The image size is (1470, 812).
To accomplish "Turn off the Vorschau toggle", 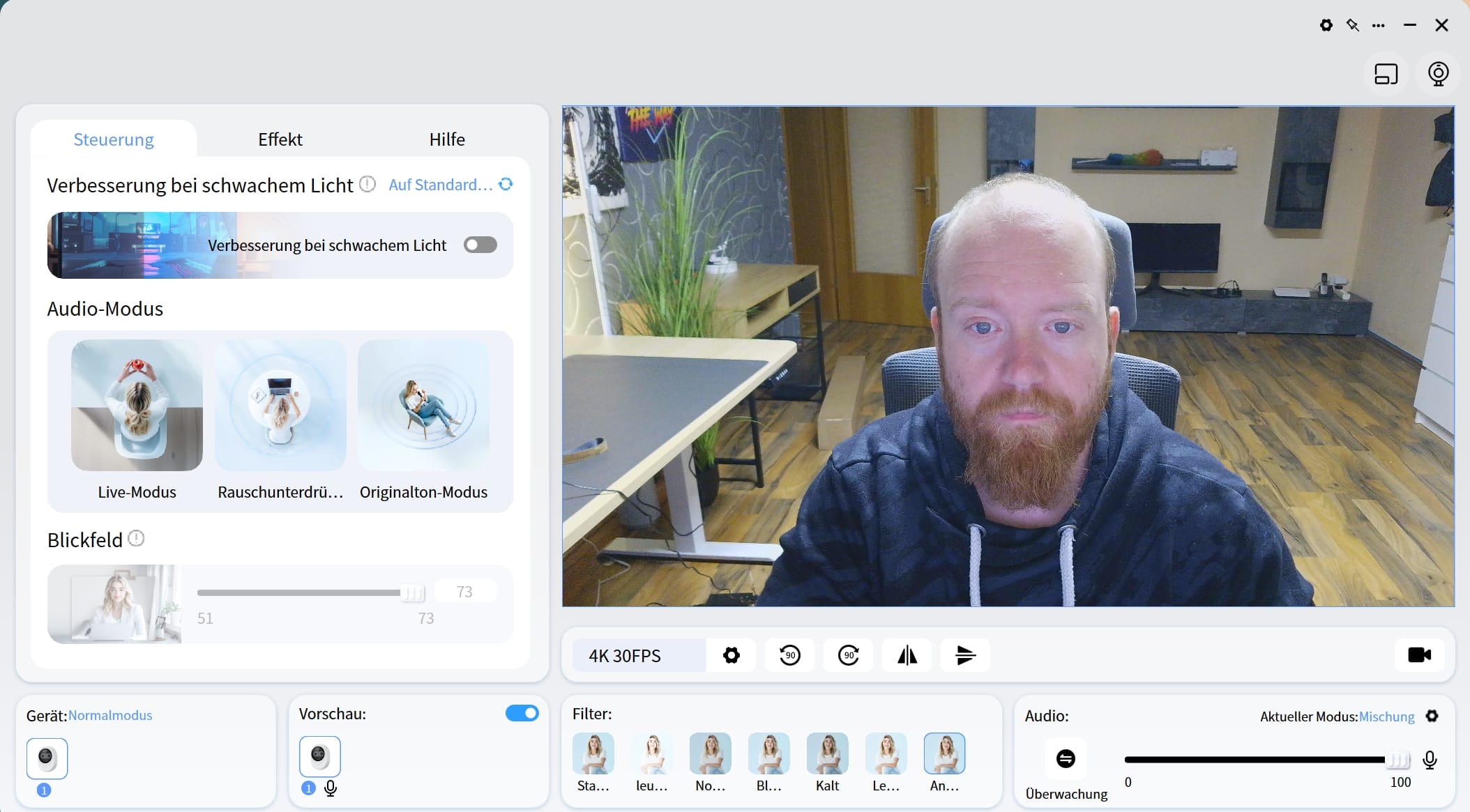I will 522,713.
